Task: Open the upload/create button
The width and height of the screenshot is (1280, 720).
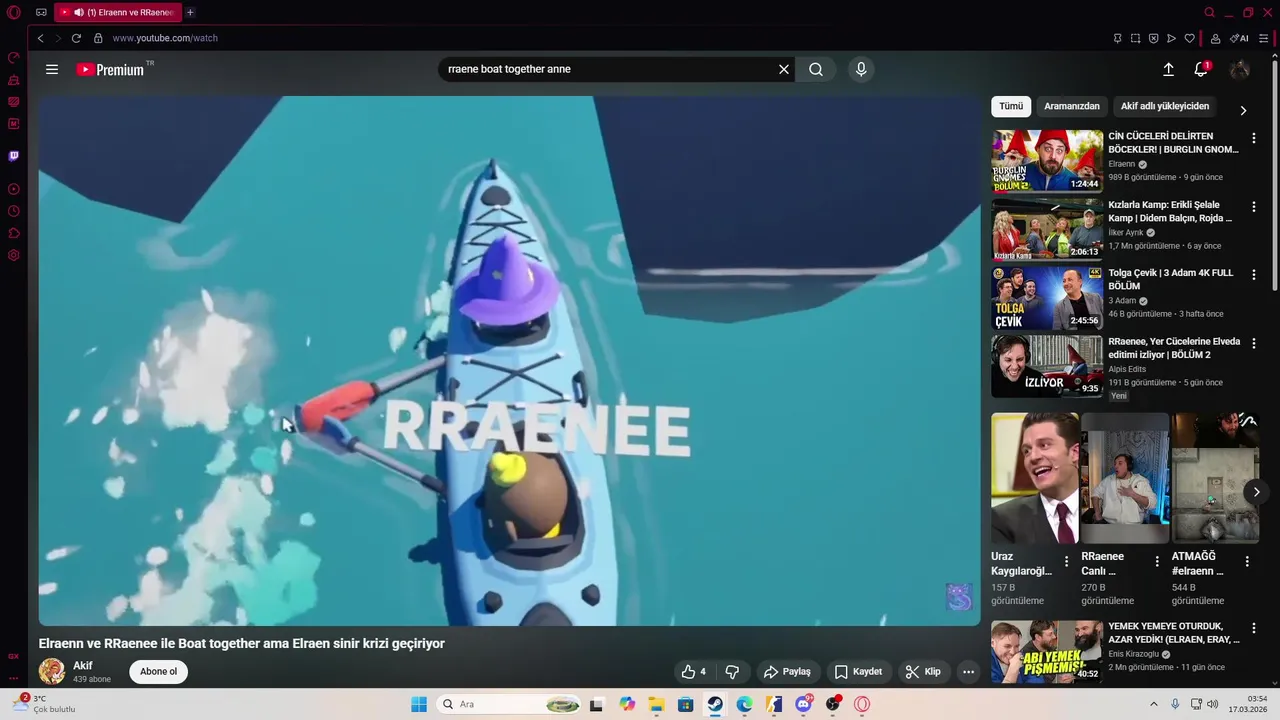Action: click(x=1168, y=69)
